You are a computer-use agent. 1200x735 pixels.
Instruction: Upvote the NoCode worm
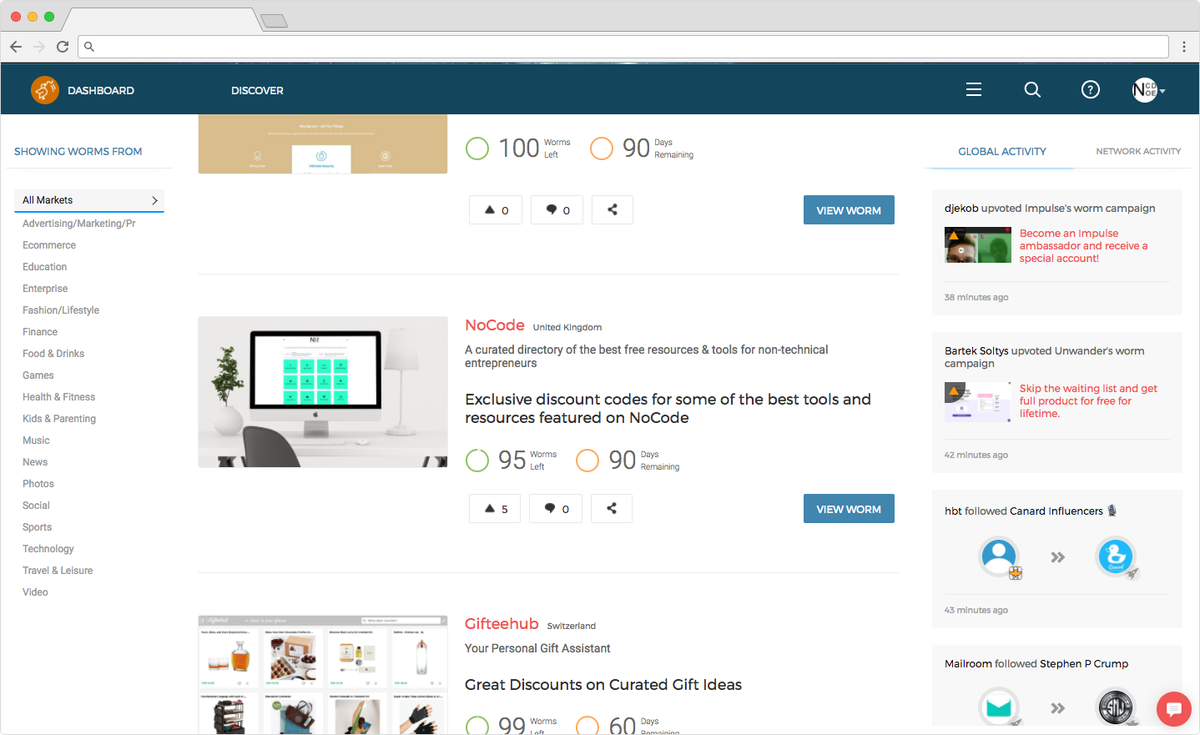[496, 509]
